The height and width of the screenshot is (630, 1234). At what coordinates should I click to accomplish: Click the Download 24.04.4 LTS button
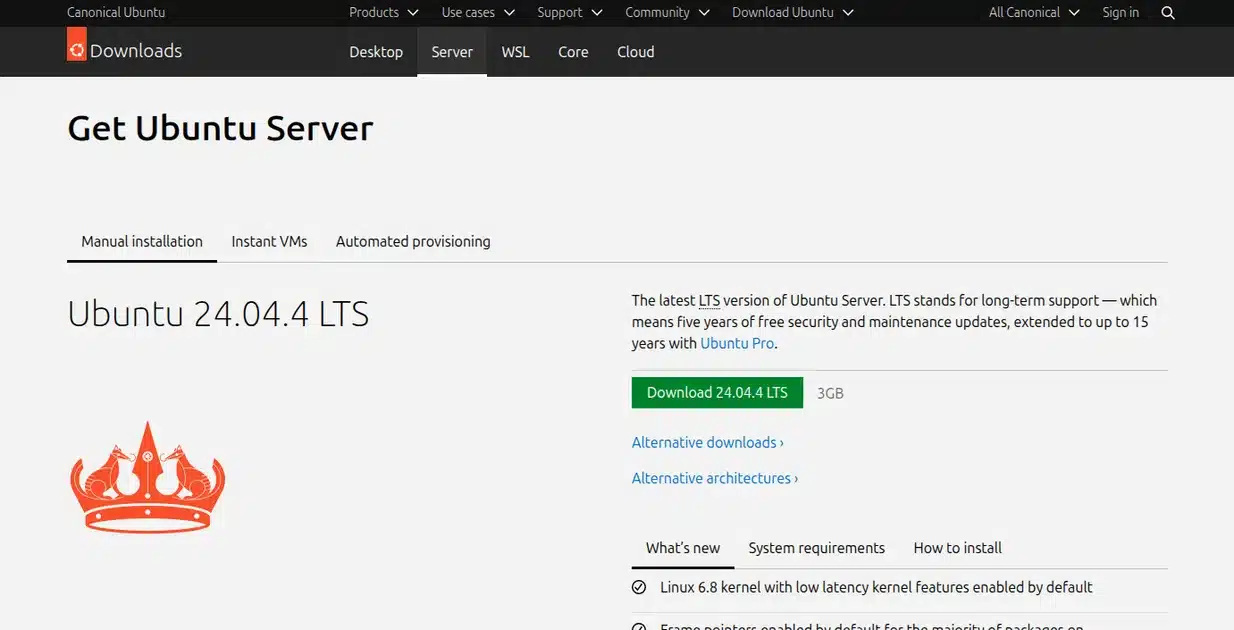(717, 393)
